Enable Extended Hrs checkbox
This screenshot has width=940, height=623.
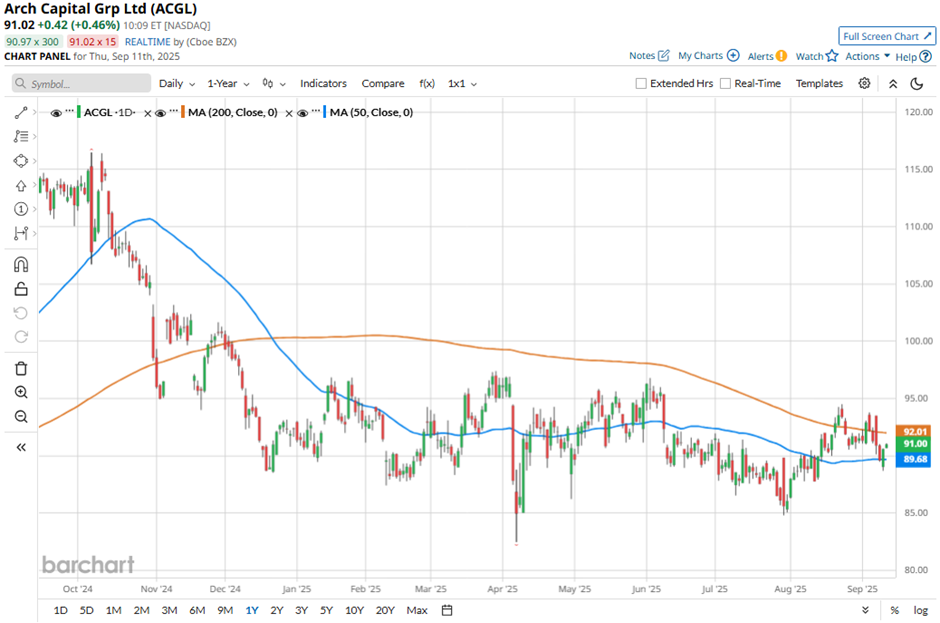pyautogui.click(x=641, y=83)
